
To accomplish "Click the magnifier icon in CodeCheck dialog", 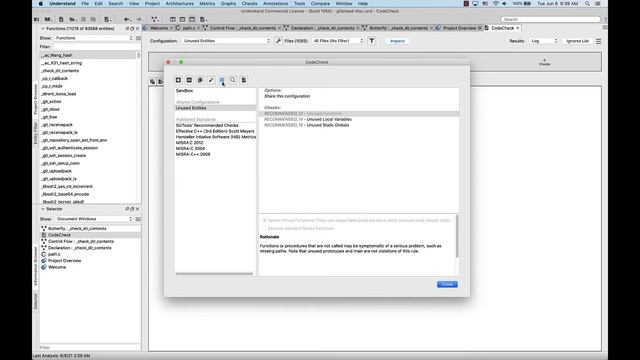I will pyautogui.click(x=233, y=80).
